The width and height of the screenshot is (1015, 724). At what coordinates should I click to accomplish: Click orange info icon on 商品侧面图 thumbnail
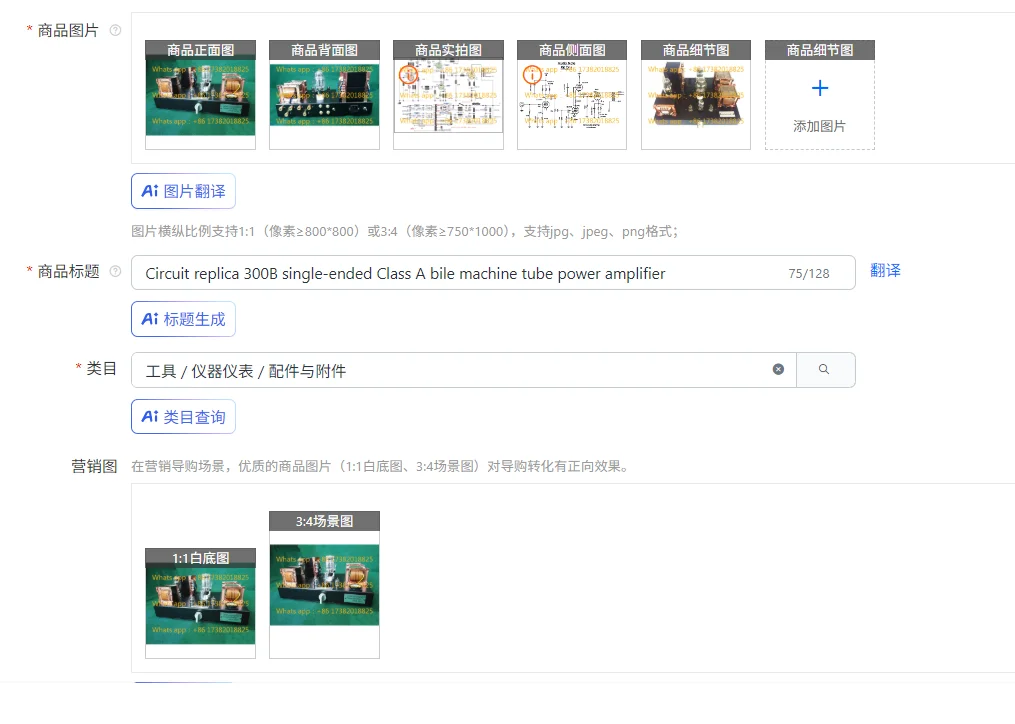pos(532,74)
